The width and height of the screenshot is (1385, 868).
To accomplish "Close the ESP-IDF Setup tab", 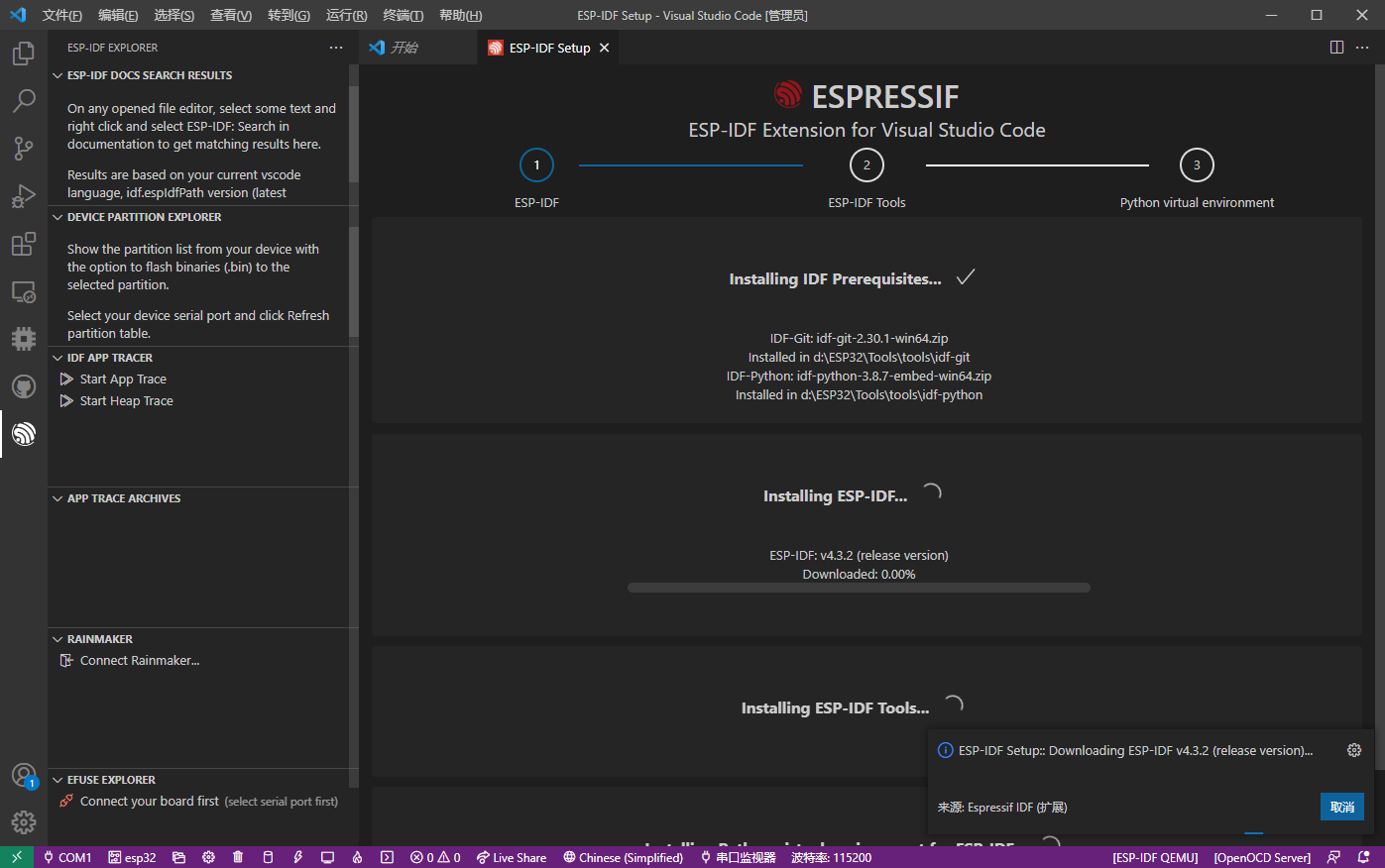I will 604,48.
